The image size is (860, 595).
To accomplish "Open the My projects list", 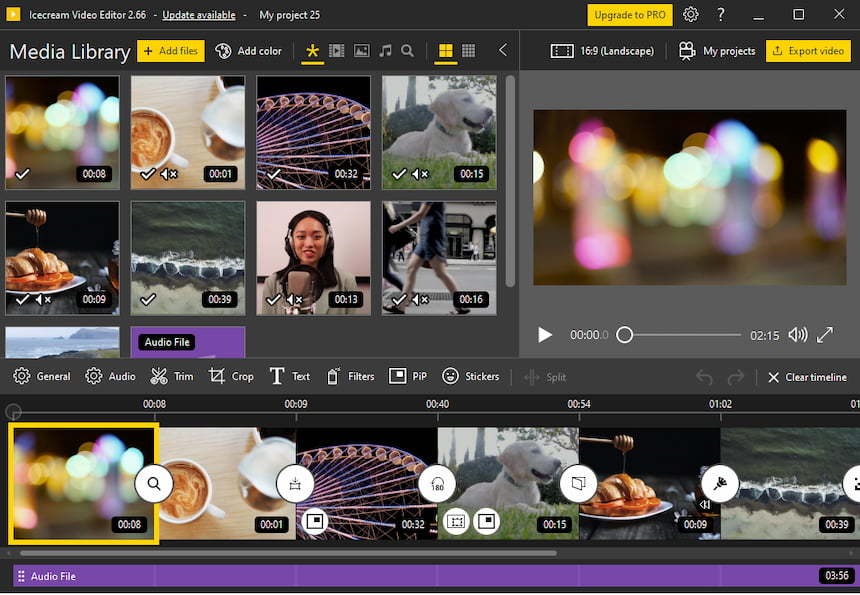I will (x=717, y=51).
